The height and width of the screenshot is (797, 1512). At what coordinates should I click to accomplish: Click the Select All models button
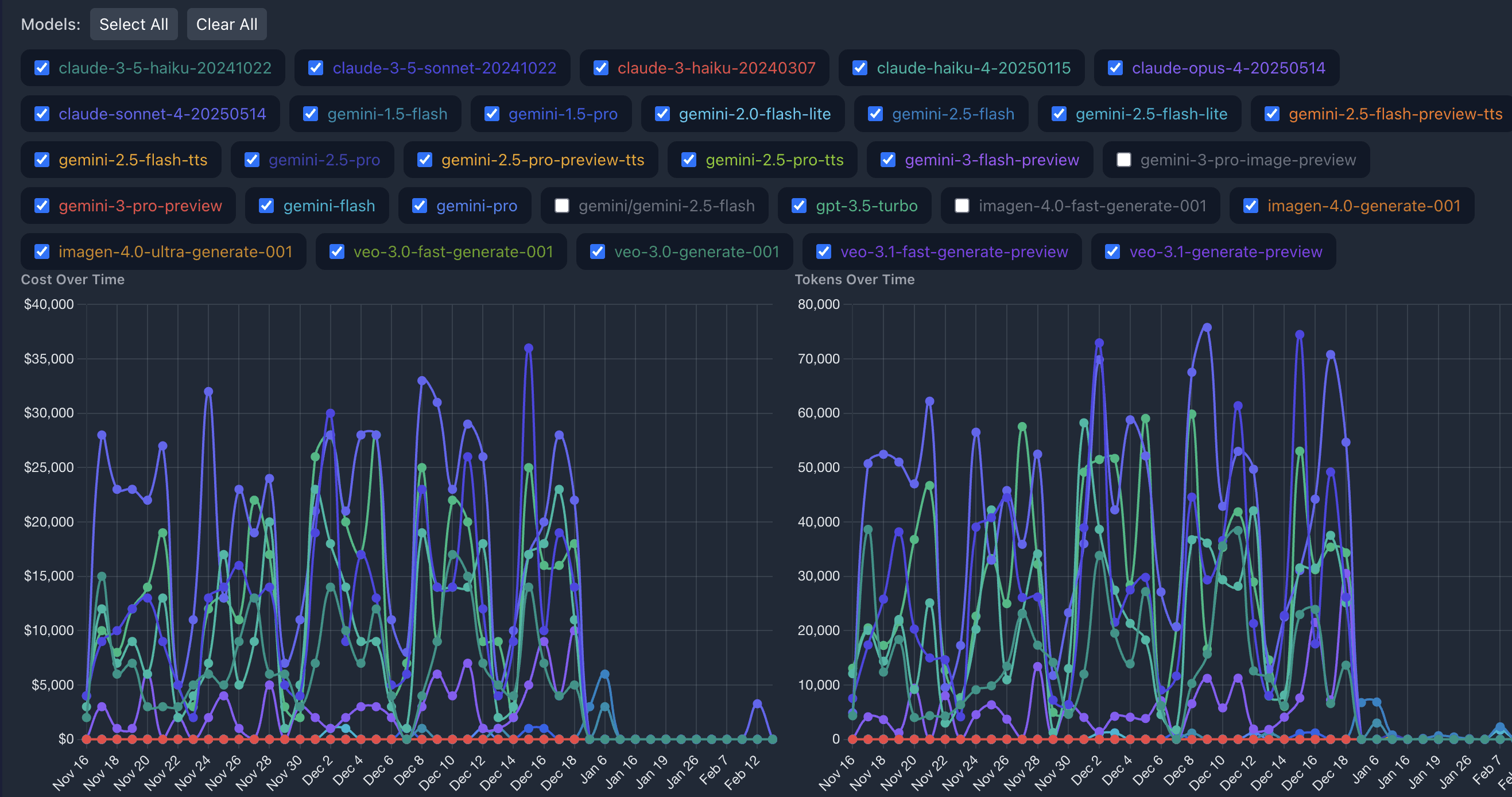tap(133, 24)
